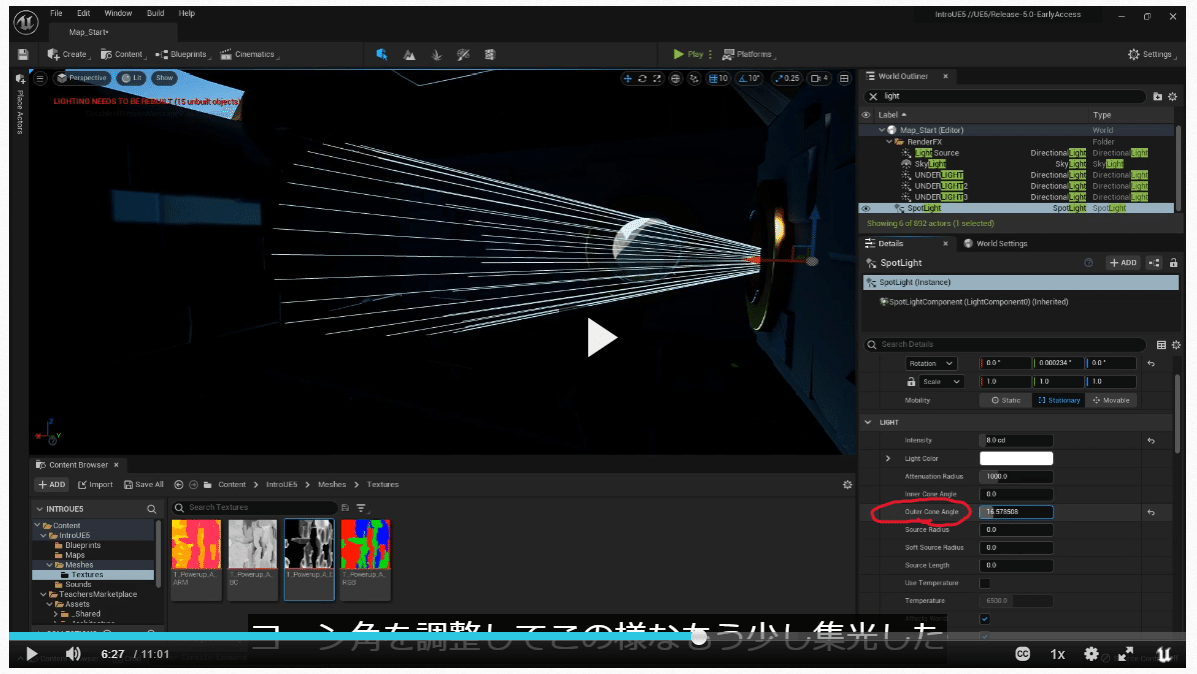Reset Rotation to default arrow
This screenshot has height=674, width=1197.
click(x=1151, y=363)
